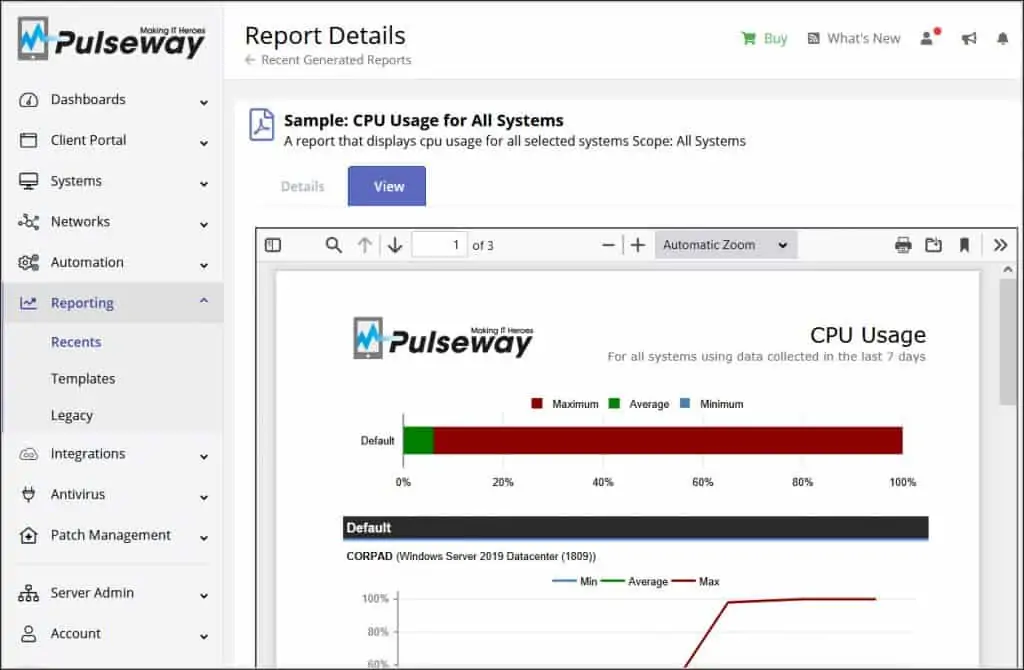This screenshot has height=670, width=1024.
Task: Open find in document magnifier
Action: [334, 245]
